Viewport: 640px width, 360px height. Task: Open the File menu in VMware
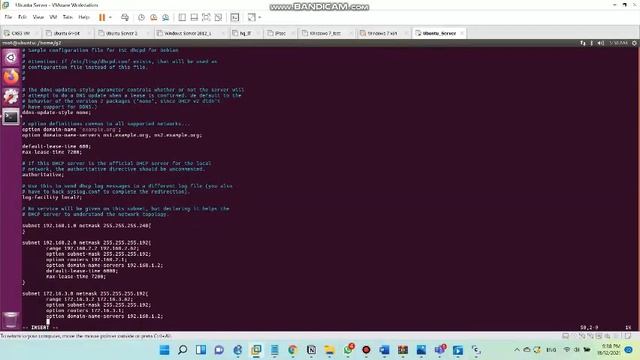point(8,17)
